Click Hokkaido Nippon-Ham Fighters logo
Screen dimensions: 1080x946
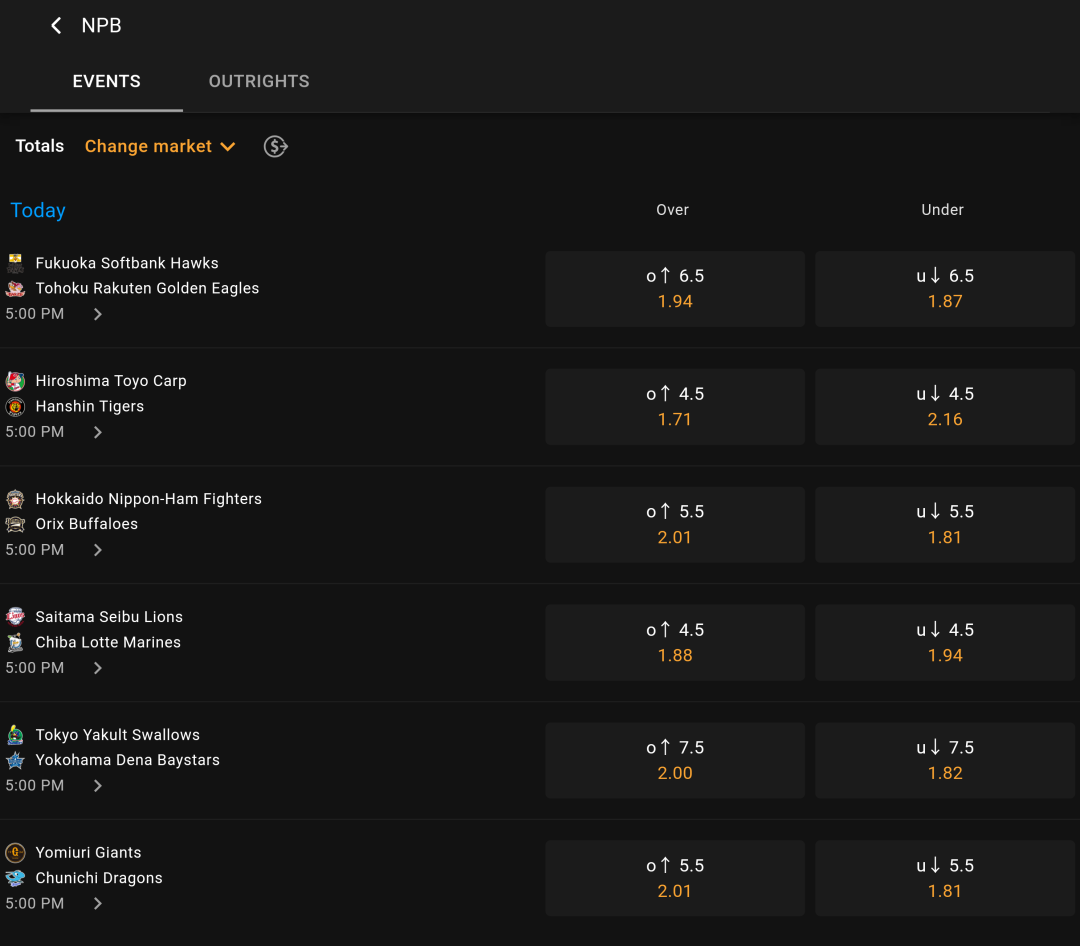[x=15, y=499]
